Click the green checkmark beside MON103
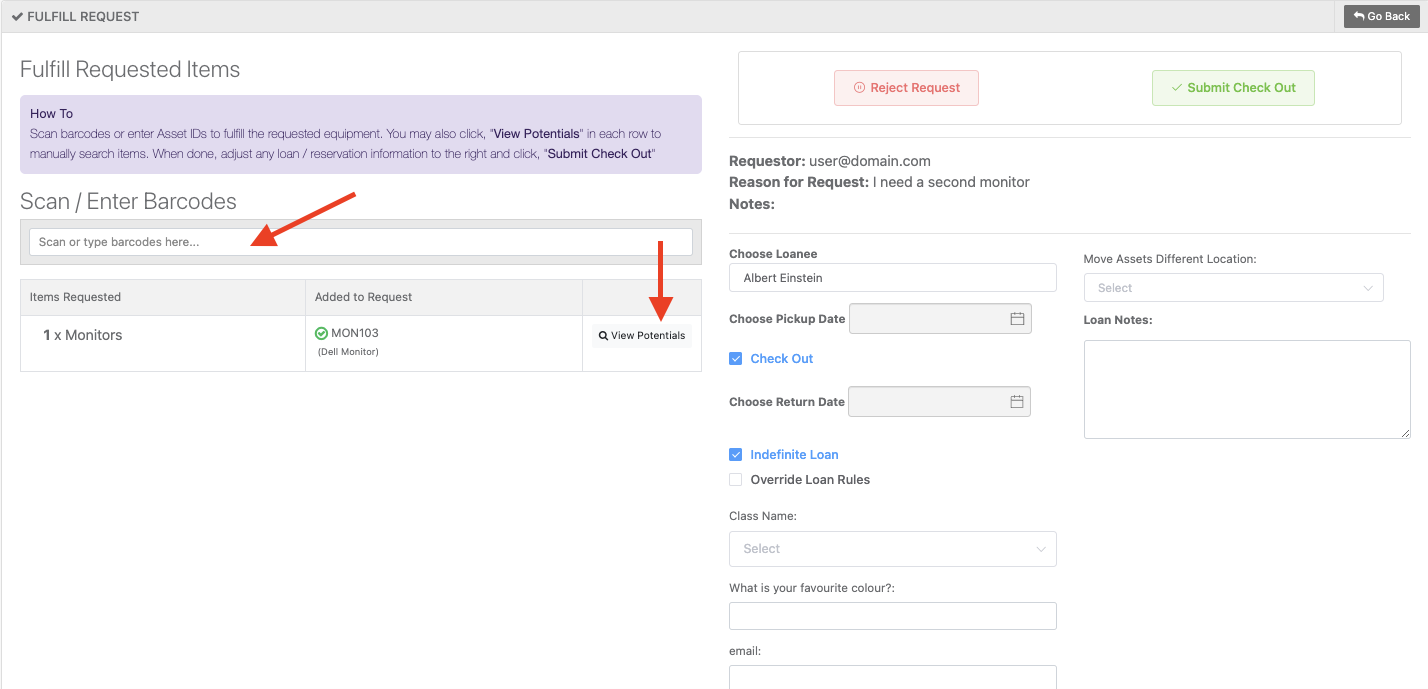The image size is (1428, 689). (321, 333)
